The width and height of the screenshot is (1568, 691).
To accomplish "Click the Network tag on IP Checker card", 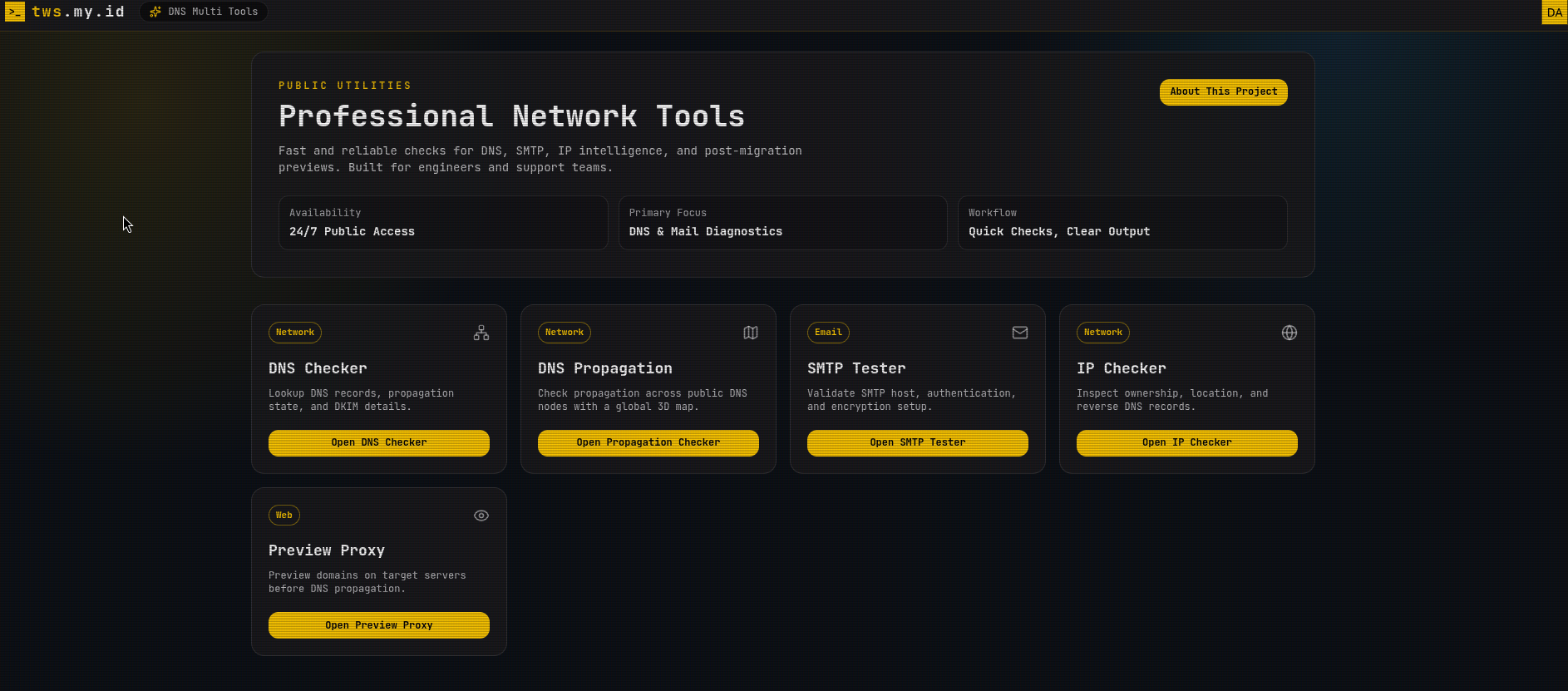I will point(1103,333).
